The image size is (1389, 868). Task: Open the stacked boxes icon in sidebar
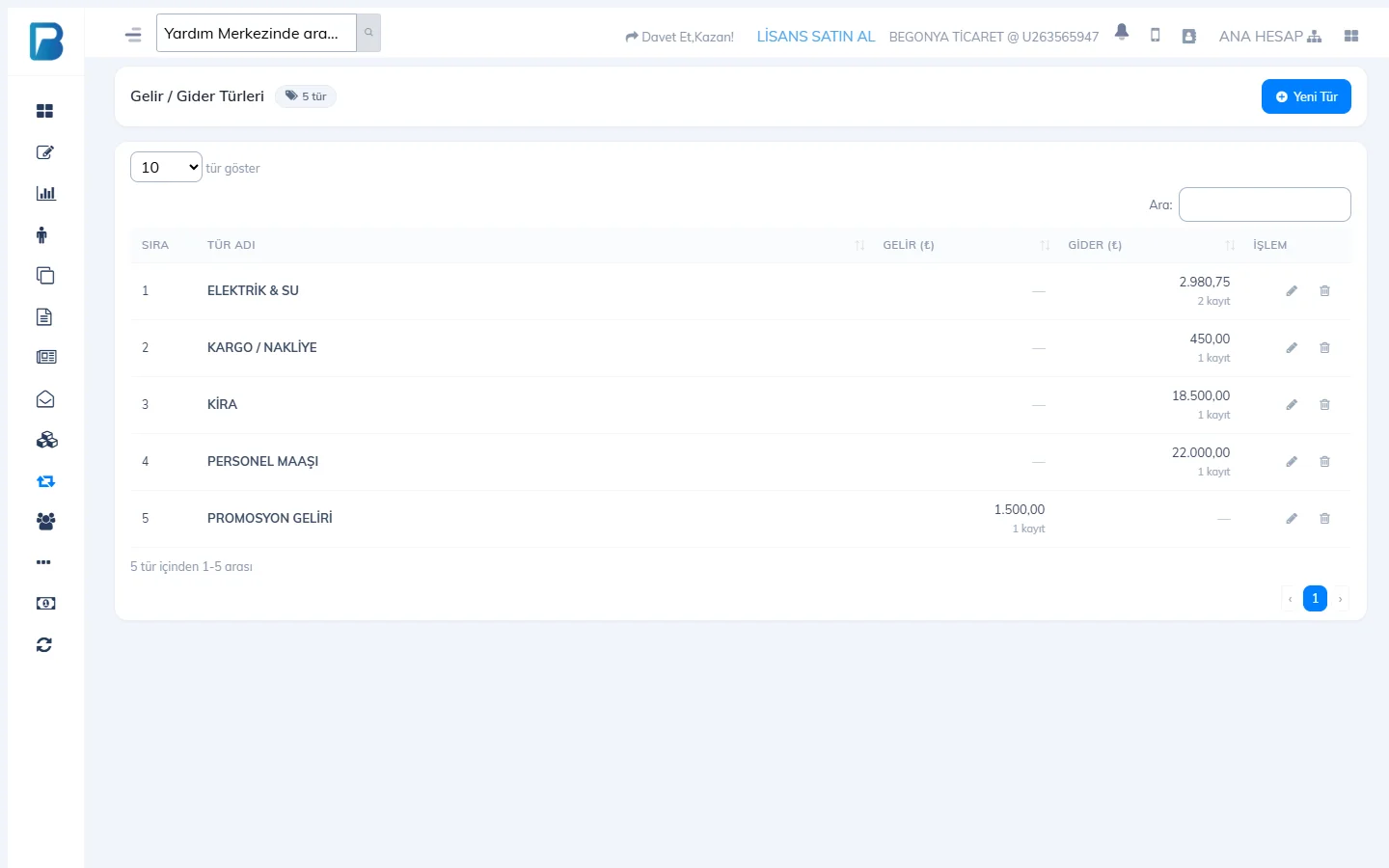click(x=46, y=440)
